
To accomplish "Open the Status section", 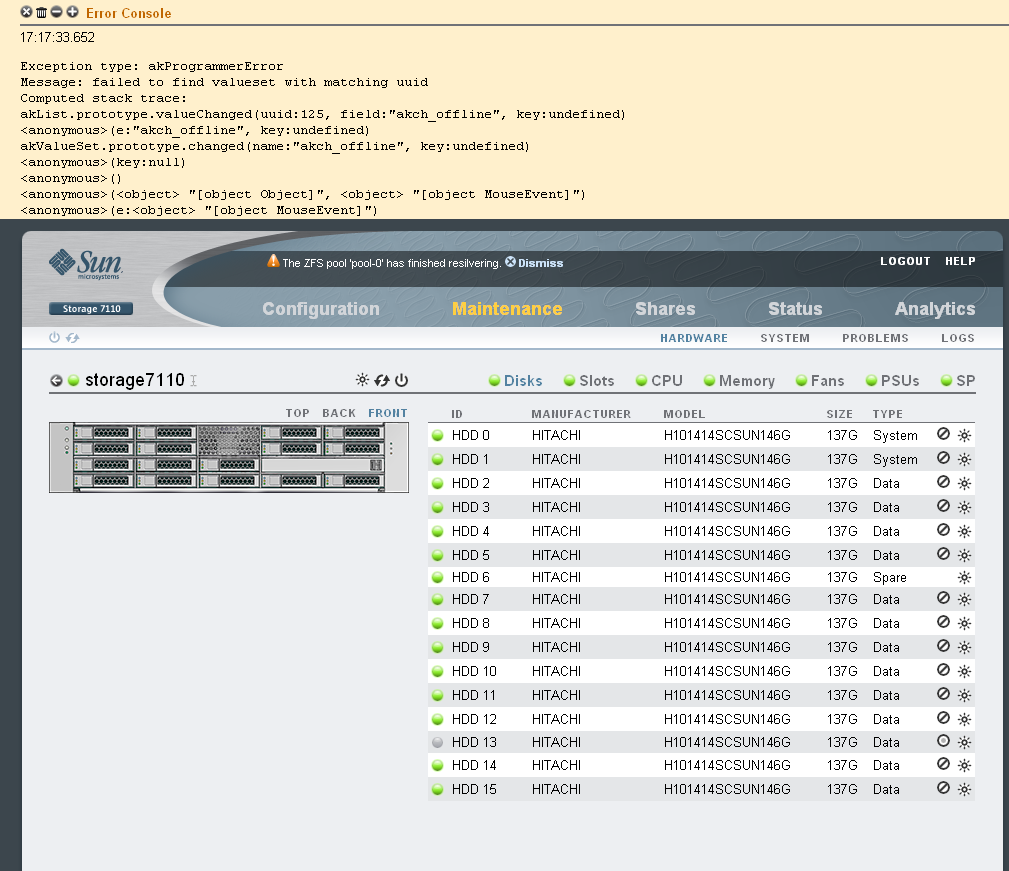I will coord(795,309).
